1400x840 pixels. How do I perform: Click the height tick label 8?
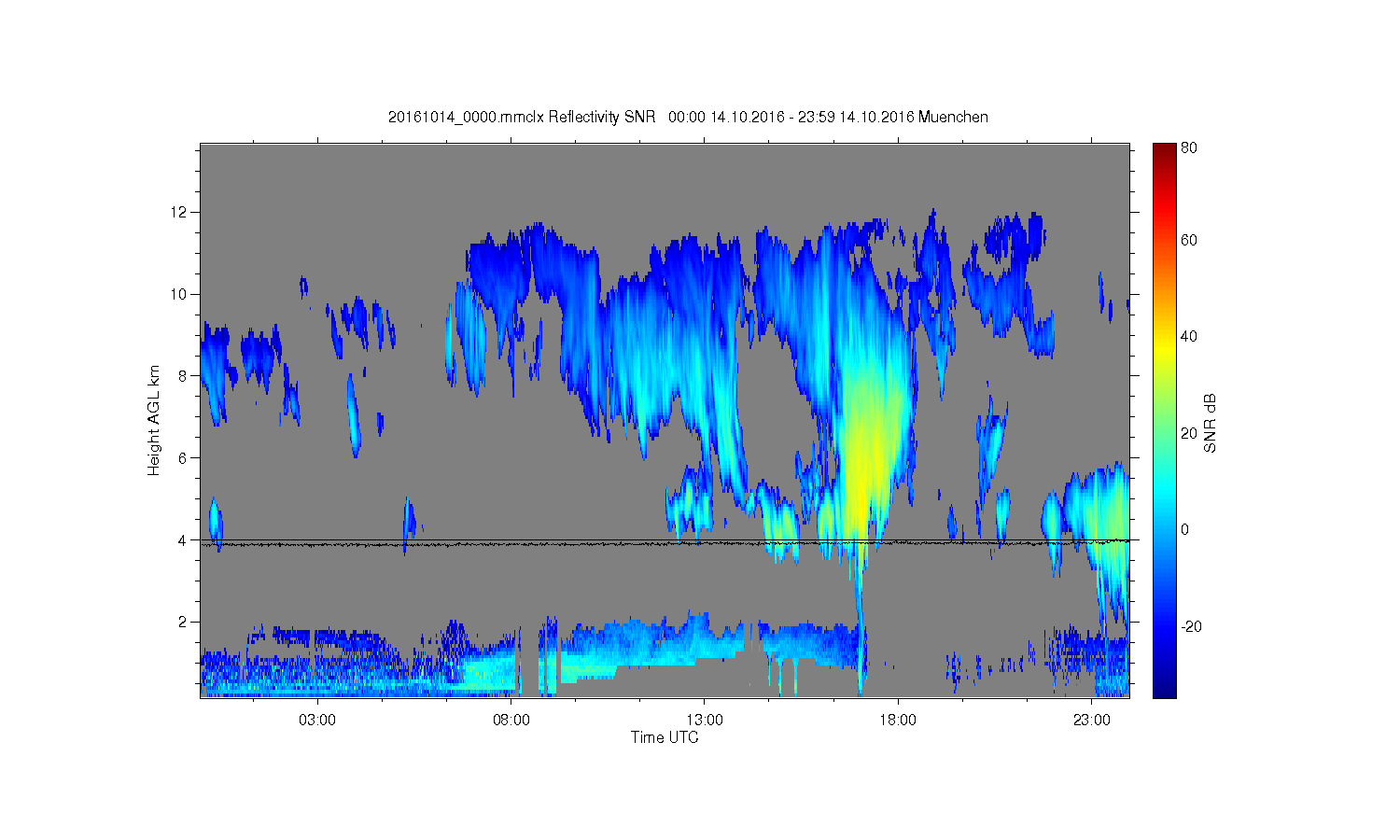click(184, 376)
